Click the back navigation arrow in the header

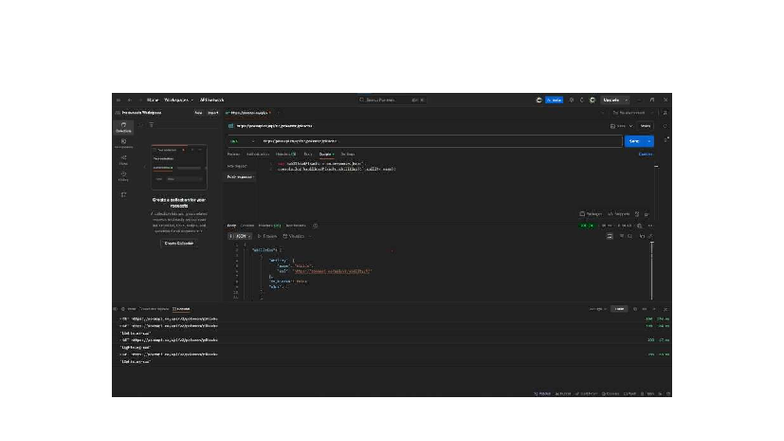tap(130, 100)
